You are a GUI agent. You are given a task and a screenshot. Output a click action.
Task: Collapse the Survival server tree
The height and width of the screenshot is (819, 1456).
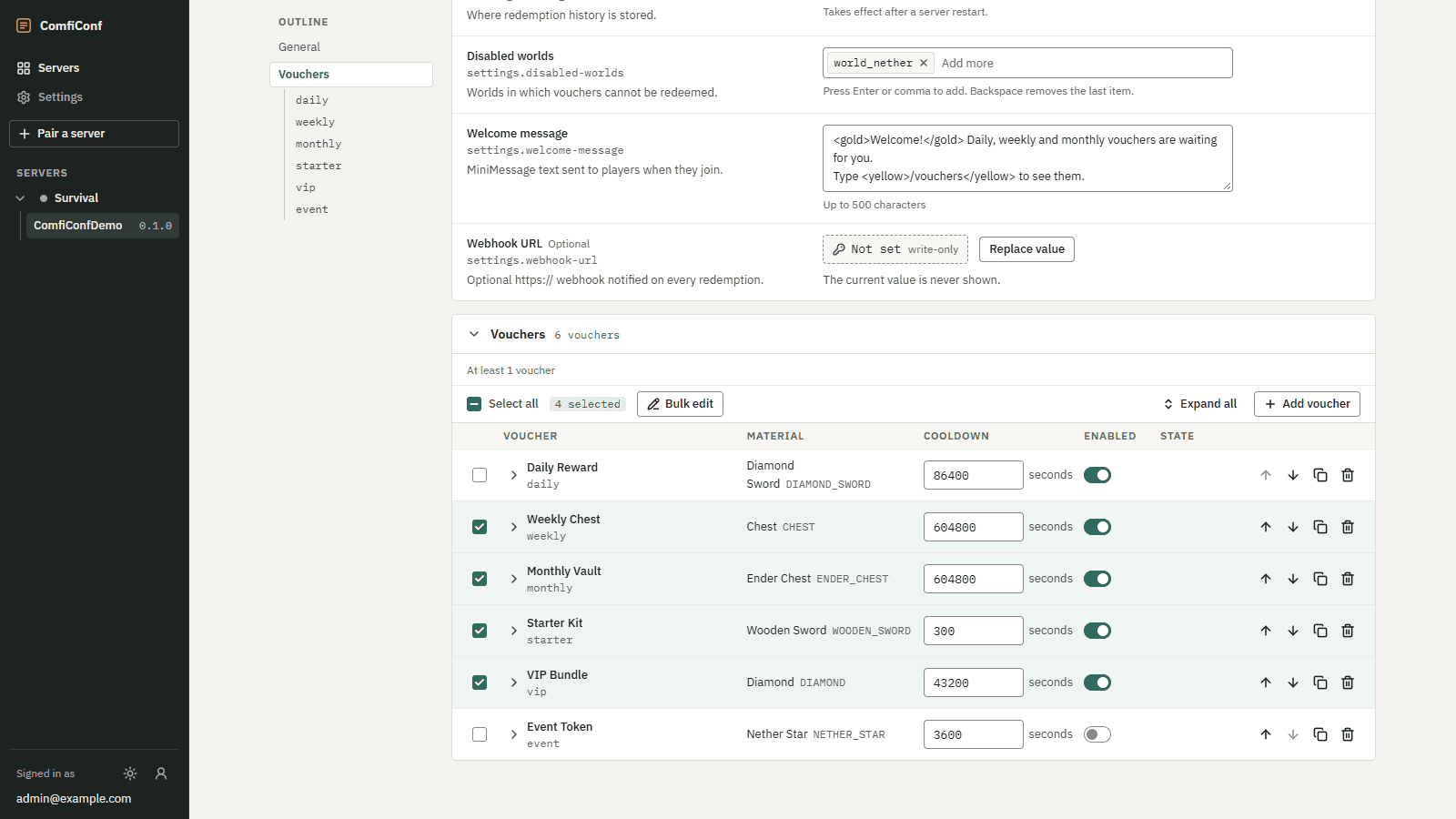[20, 197]
